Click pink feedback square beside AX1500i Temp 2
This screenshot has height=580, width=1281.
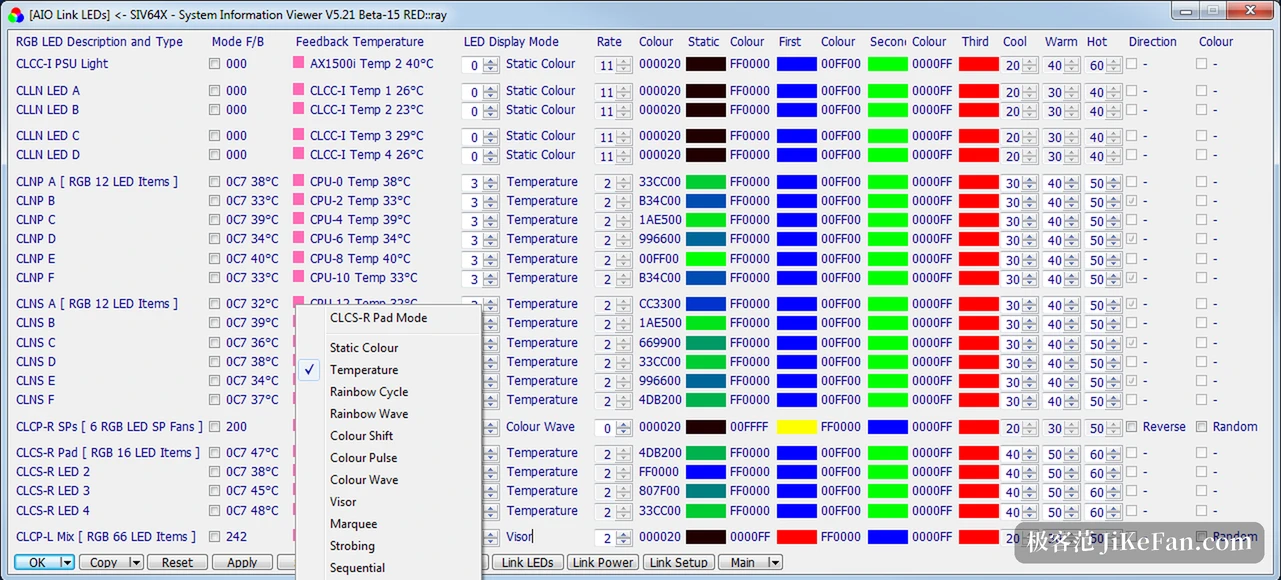[x=298, y=63]
